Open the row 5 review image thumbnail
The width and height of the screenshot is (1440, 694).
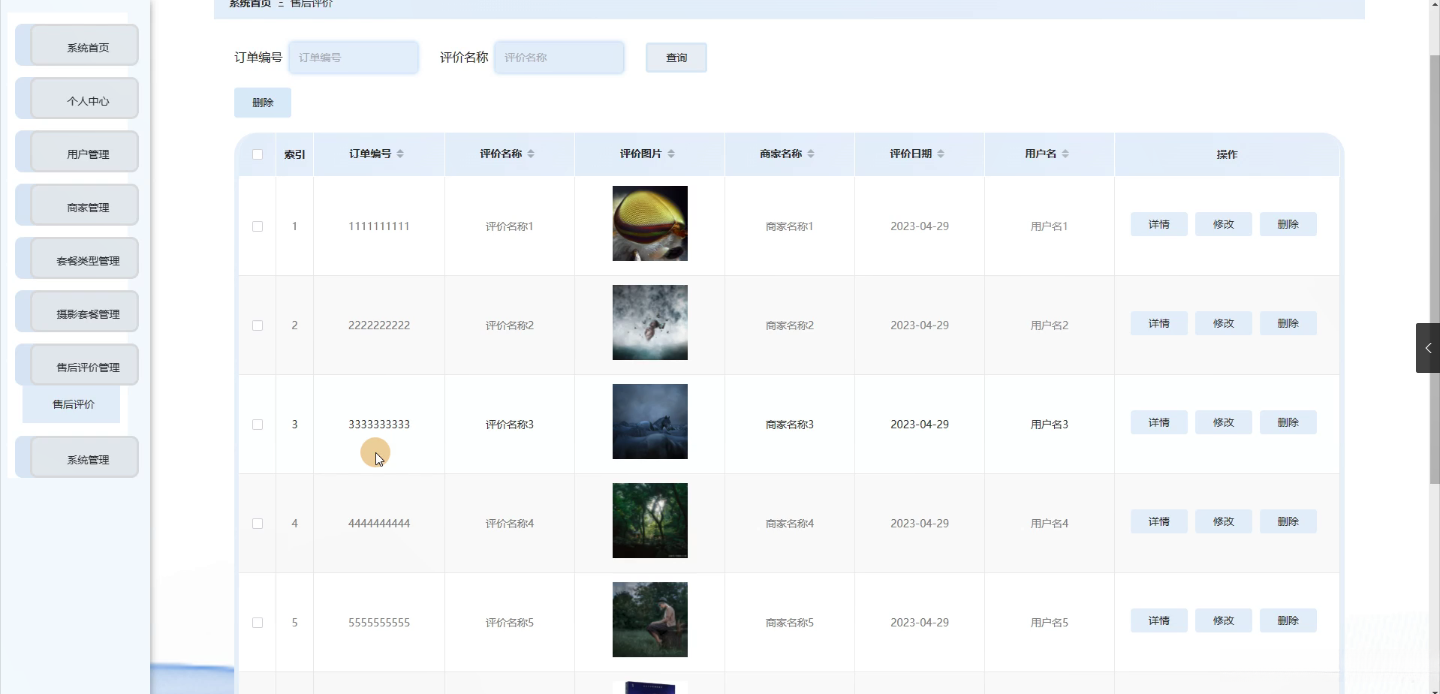(x=650, y=619)
